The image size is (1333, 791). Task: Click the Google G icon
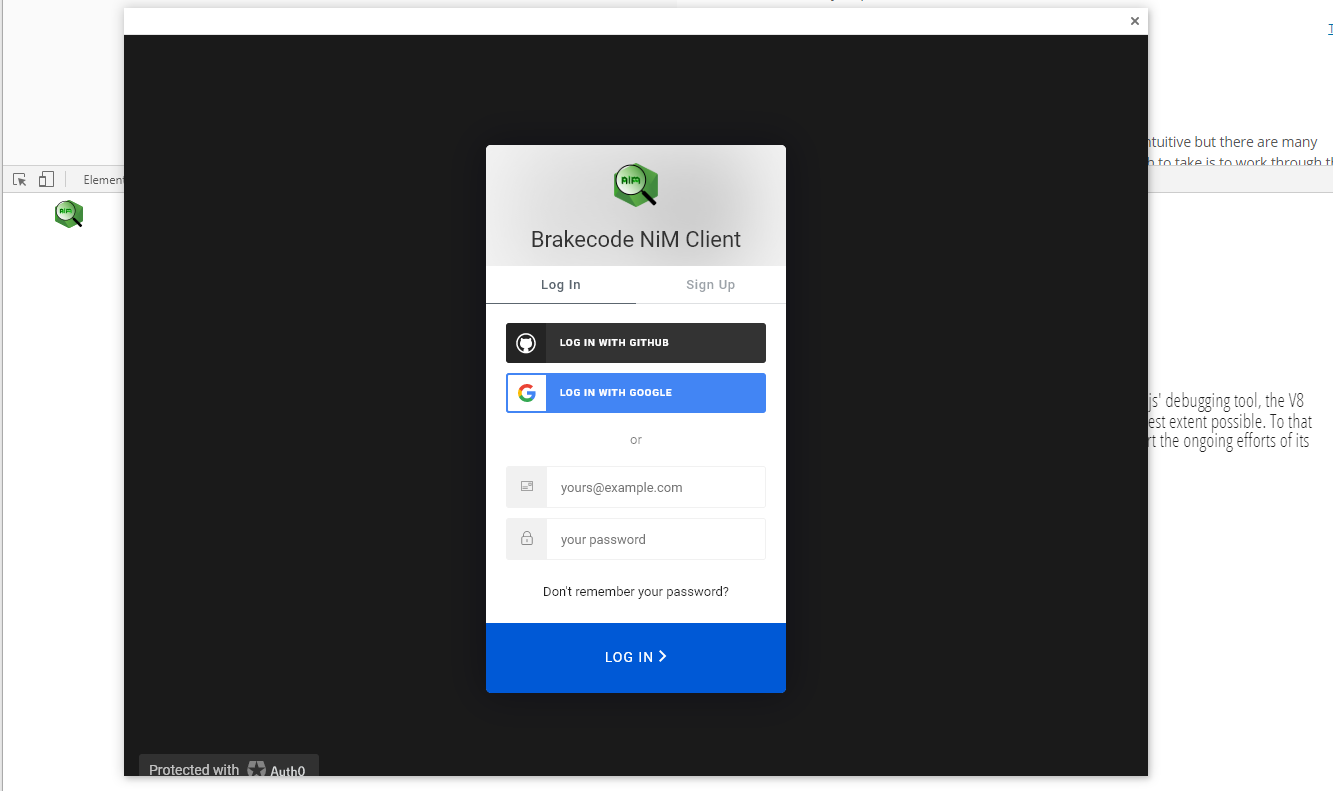pos(527,393)
